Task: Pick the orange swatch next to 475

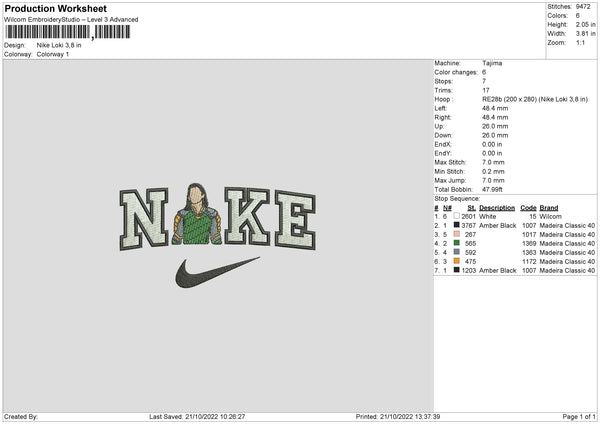Action: tap(457, 261)
